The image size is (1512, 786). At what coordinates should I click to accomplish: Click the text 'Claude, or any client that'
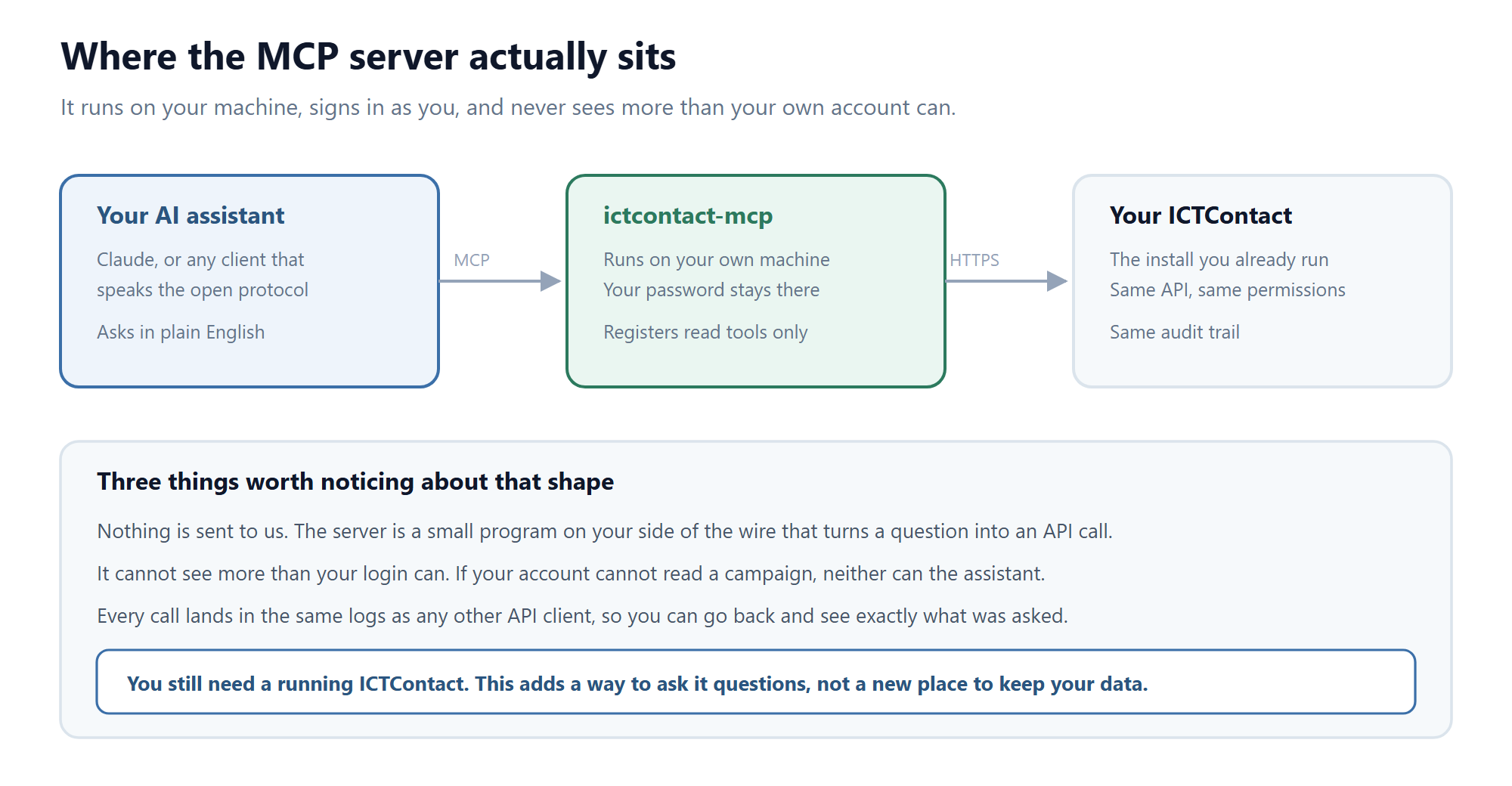pos(200,259)
